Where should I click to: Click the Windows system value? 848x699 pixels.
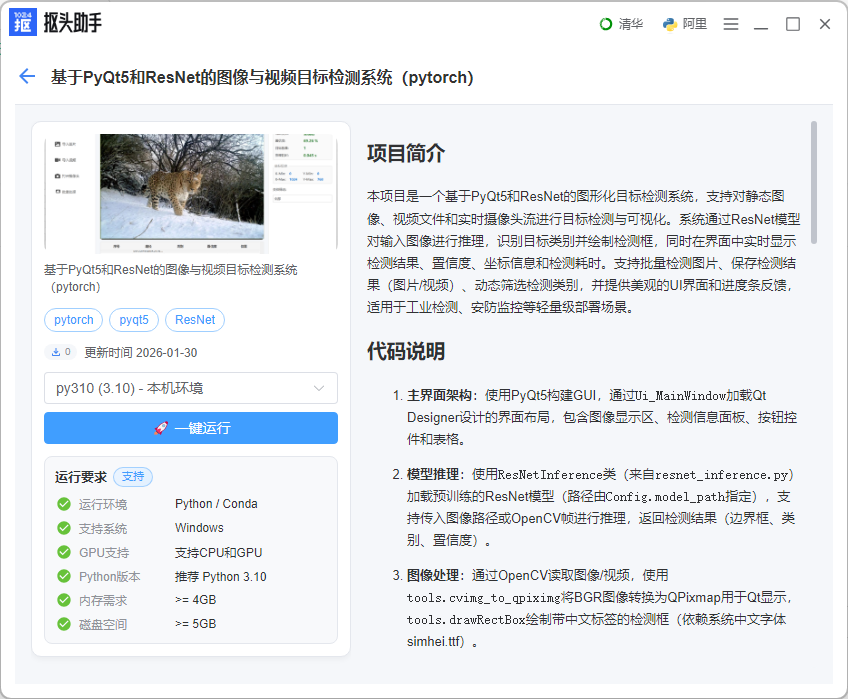199,527
